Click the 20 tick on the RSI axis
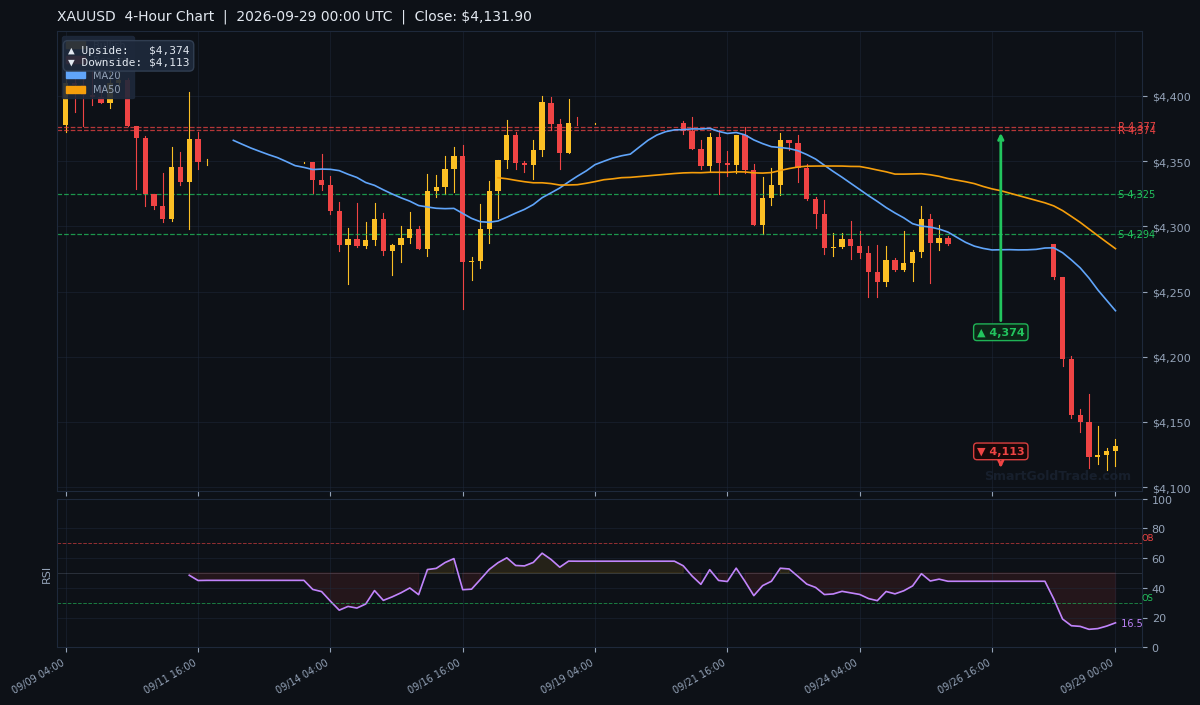 click(1159, 618)
